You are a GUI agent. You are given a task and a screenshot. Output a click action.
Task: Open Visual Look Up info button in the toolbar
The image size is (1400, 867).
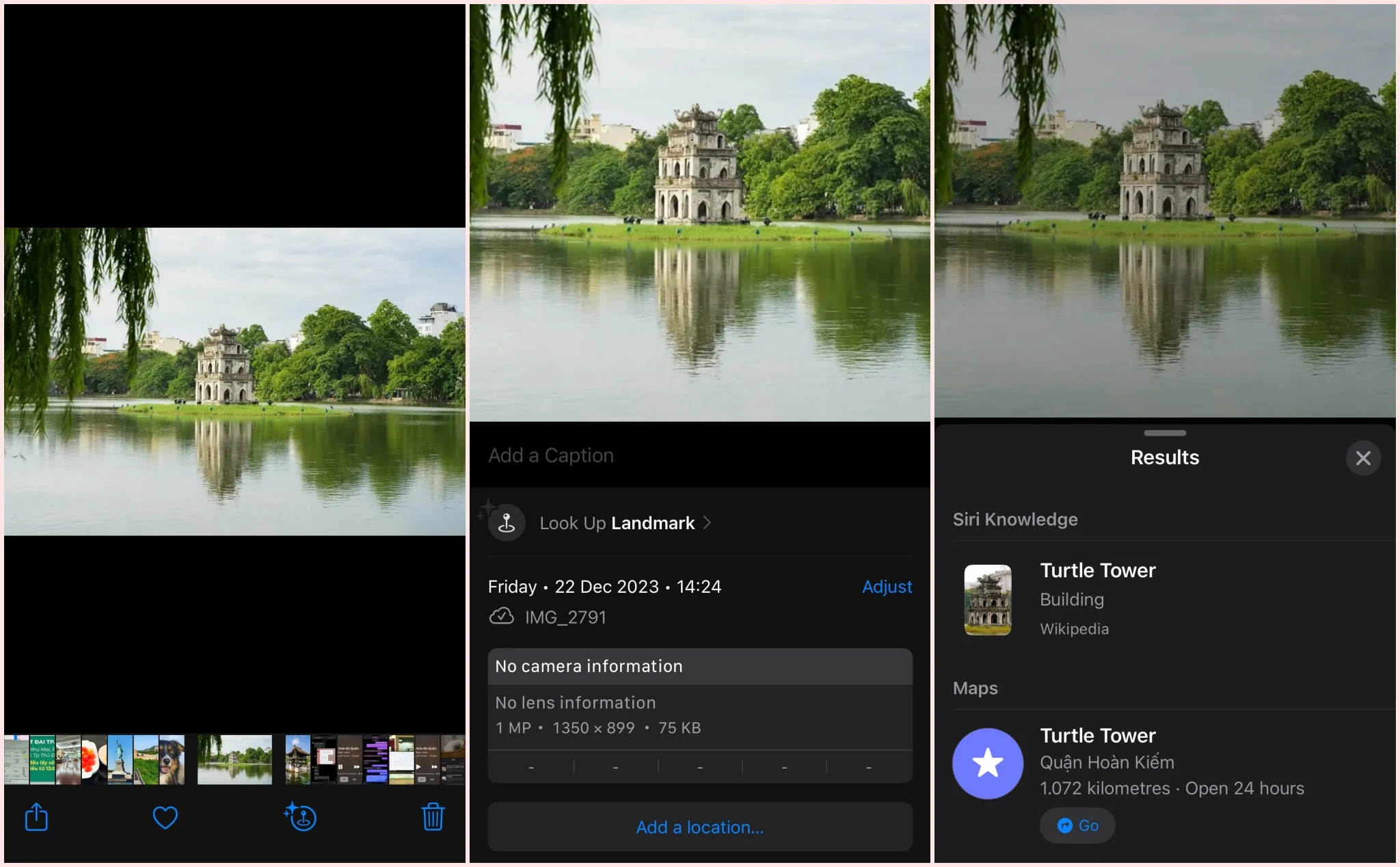(x=301, y=817)
